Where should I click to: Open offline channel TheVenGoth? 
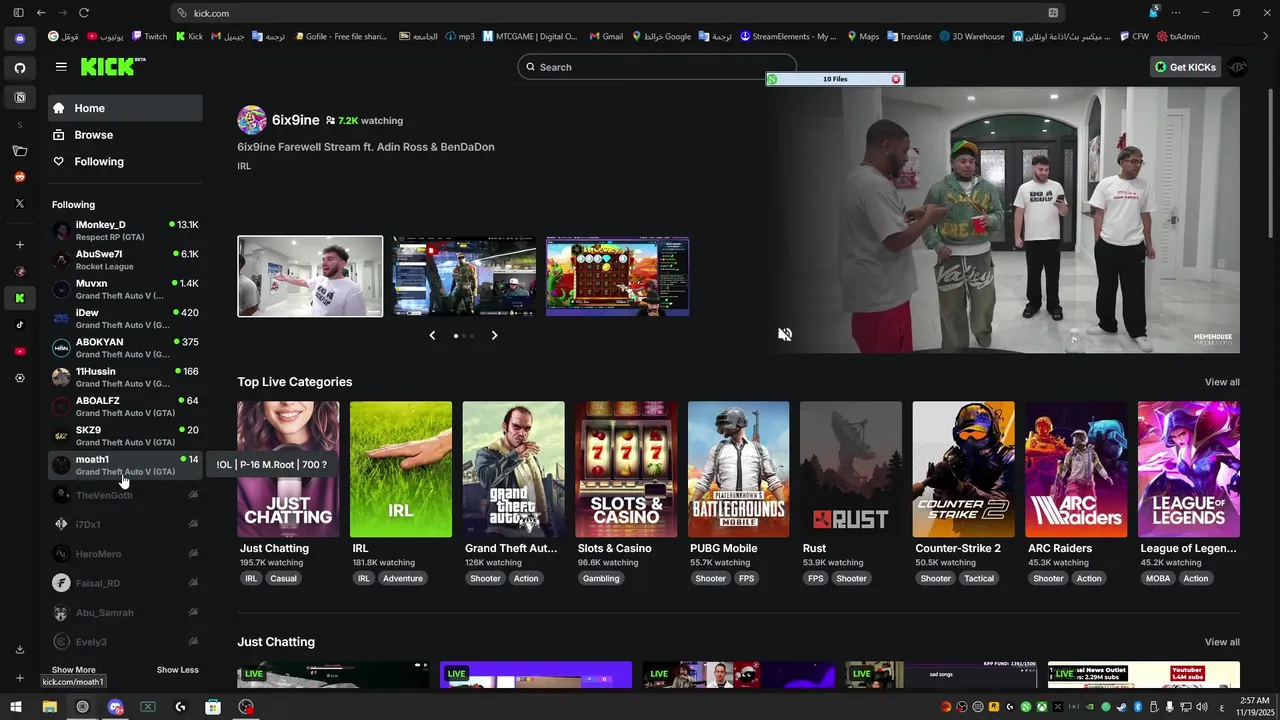coord(125,495)
